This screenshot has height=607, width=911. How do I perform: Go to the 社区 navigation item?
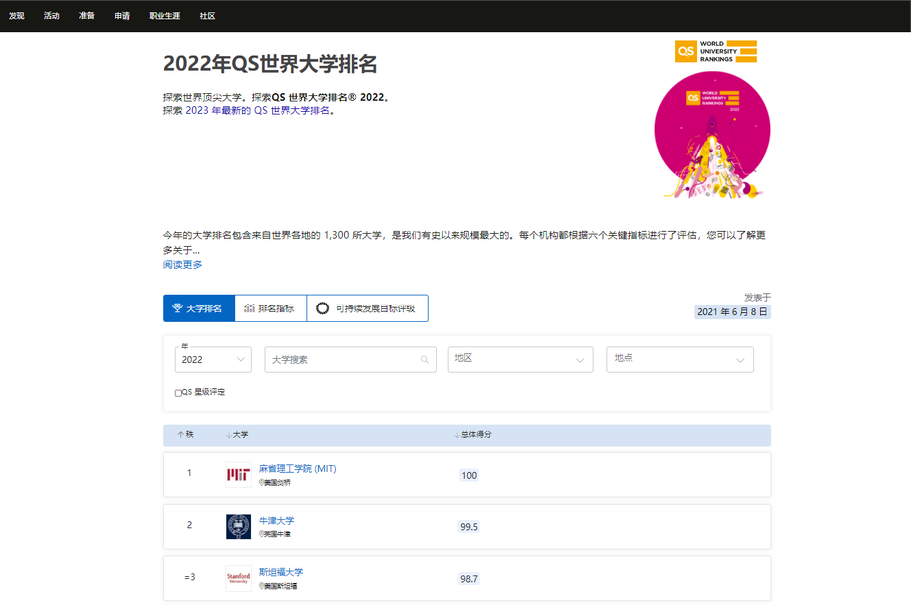point(207,16)
